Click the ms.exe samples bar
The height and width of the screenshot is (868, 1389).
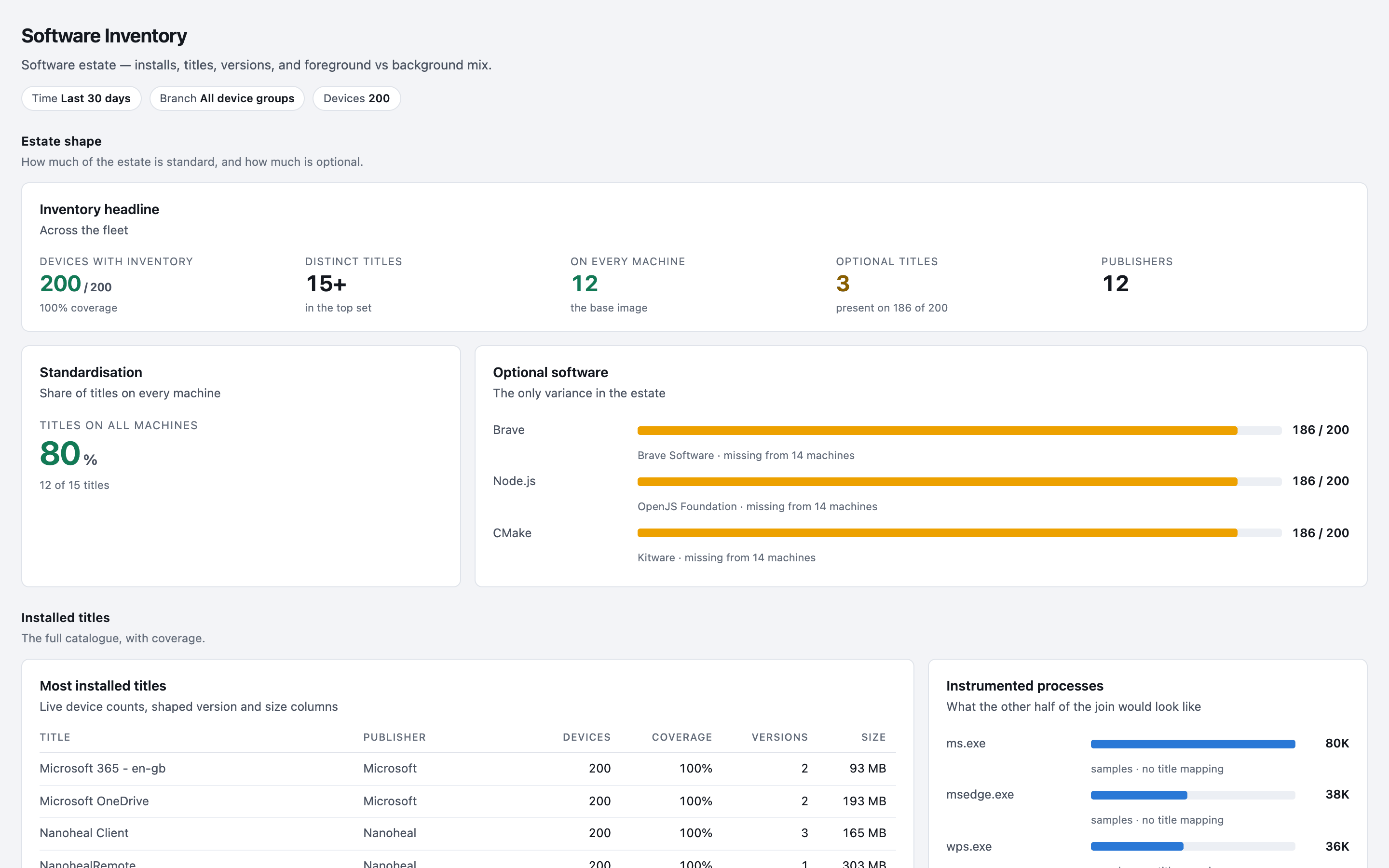pos(1193,744)
